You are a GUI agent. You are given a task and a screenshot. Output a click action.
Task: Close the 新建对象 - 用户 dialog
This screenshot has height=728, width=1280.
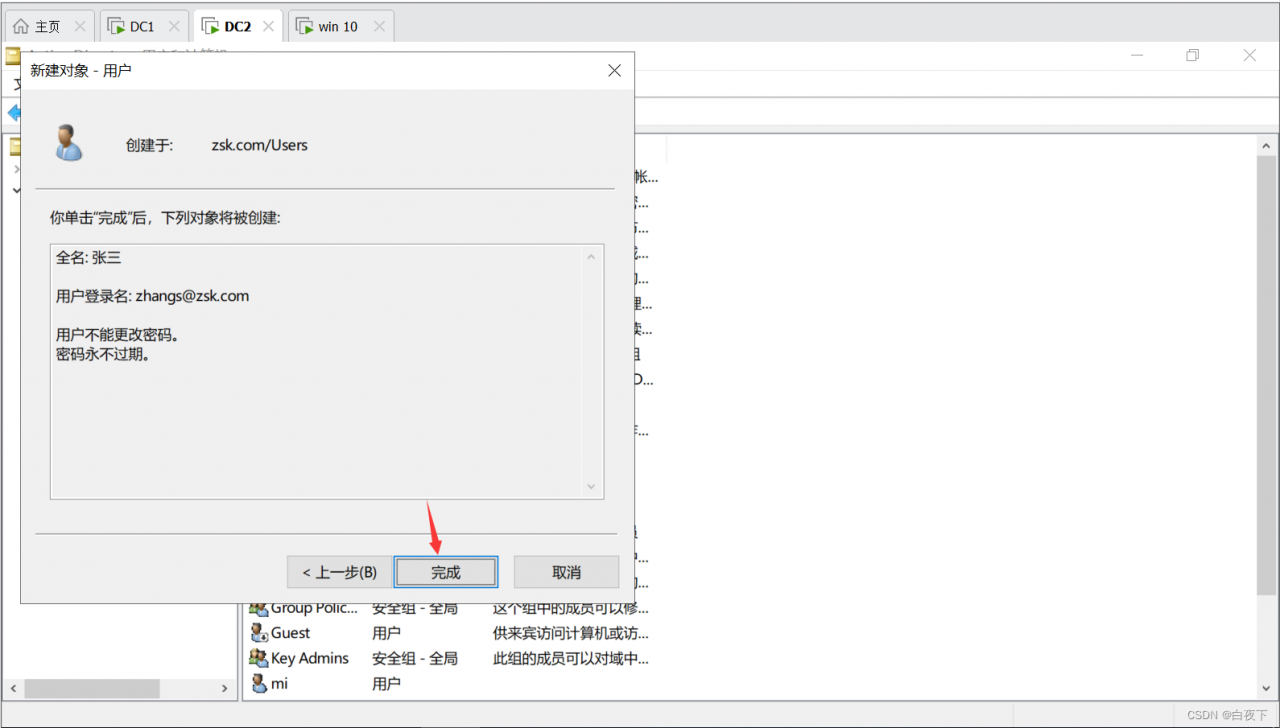pyautogui.click(x=614, y=70)
